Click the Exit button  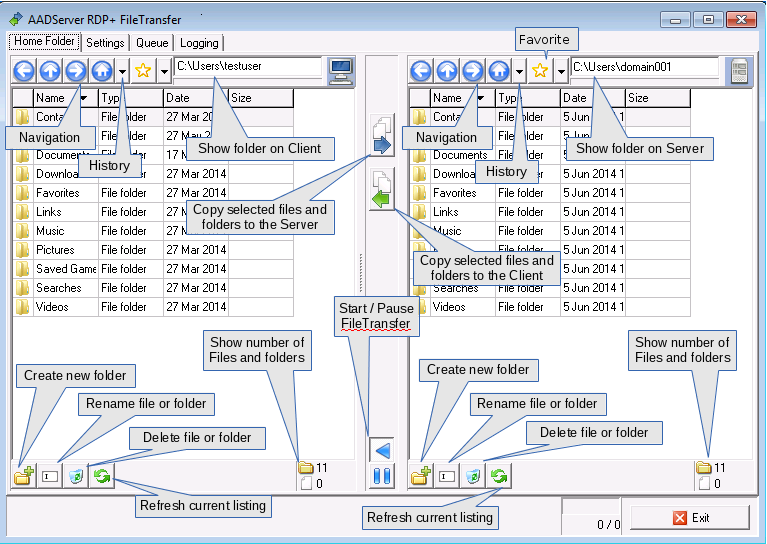(690, 517)
